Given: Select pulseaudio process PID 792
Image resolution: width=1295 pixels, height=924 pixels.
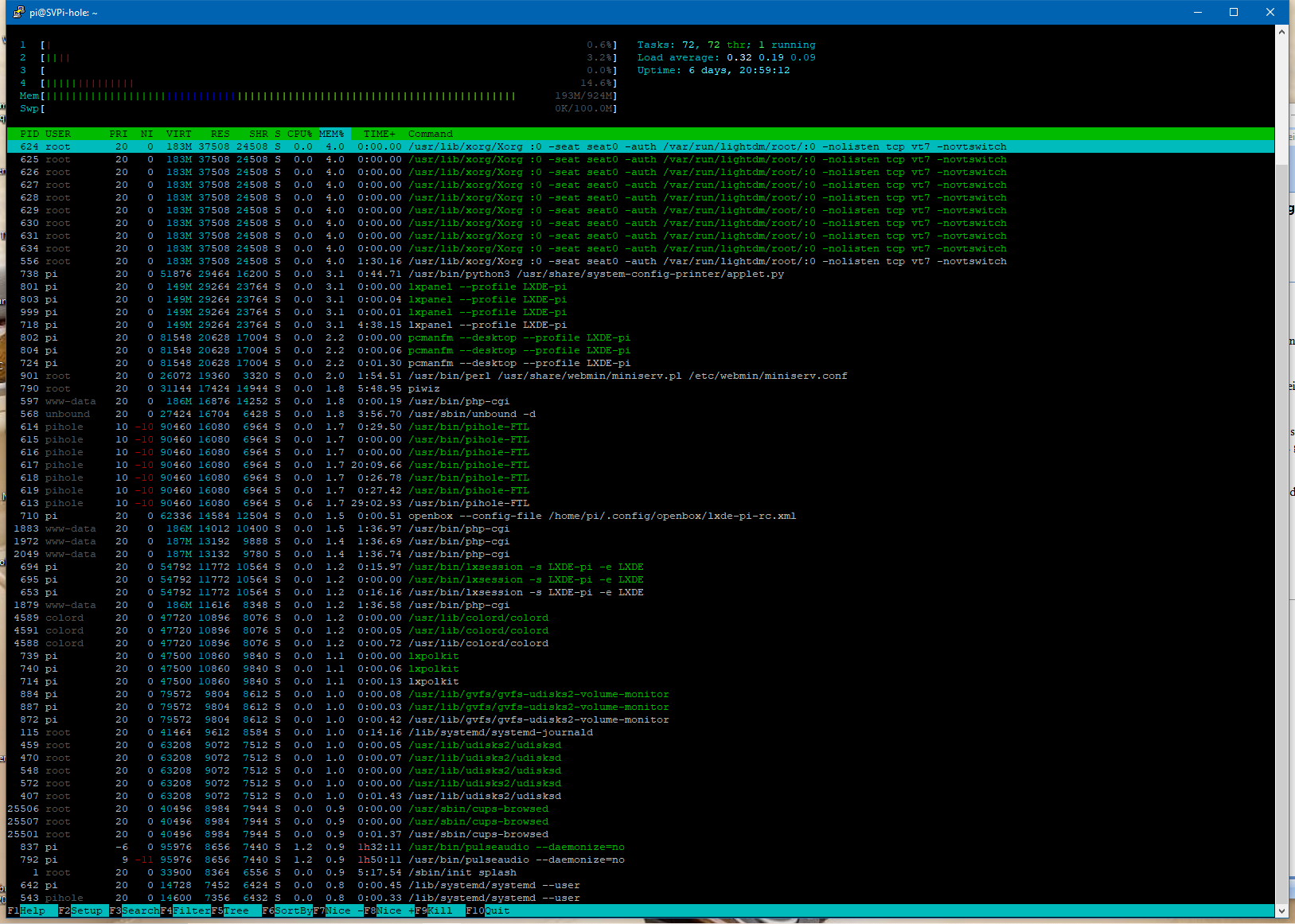Looking at the screenshot, I should 641,860.
